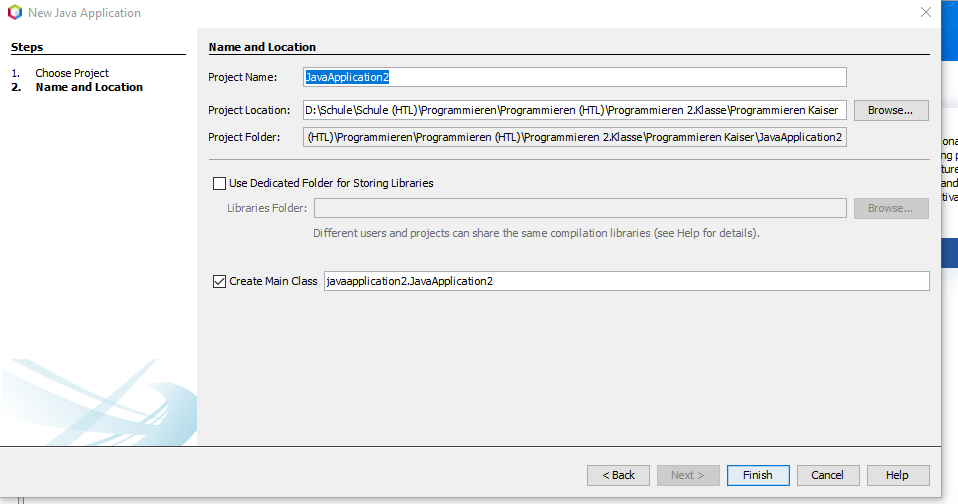Click the disabled Next button
The height and width of the screenshot is (504, 958).
pos(688,475)
